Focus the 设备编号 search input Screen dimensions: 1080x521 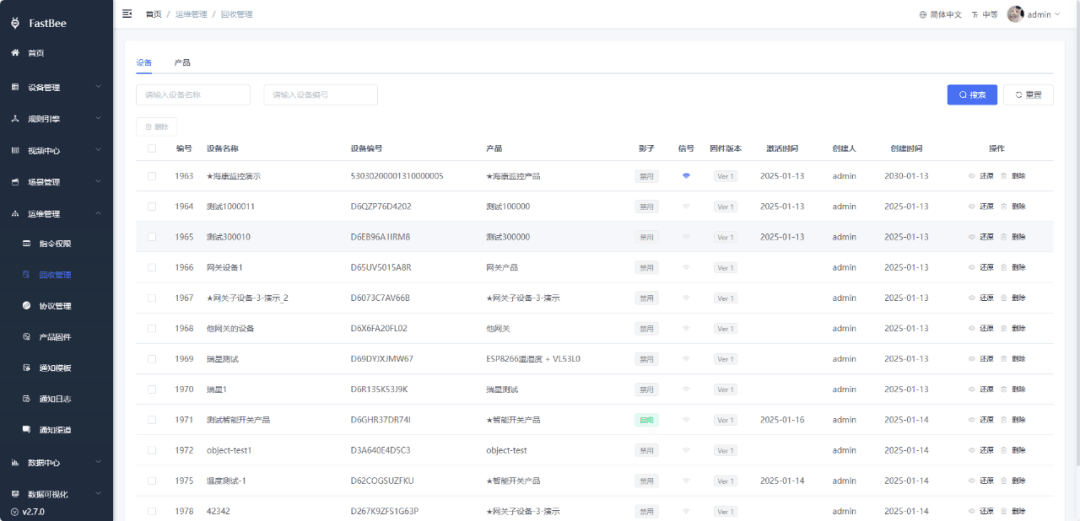pos(320,95)
